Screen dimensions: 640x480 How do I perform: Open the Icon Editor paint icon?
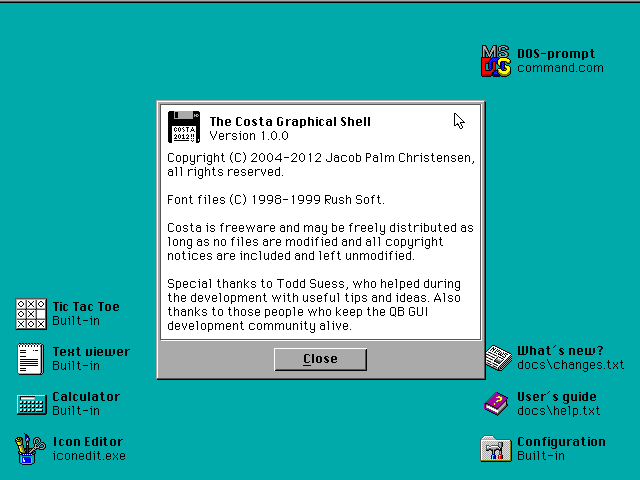(x=32, y=449)
